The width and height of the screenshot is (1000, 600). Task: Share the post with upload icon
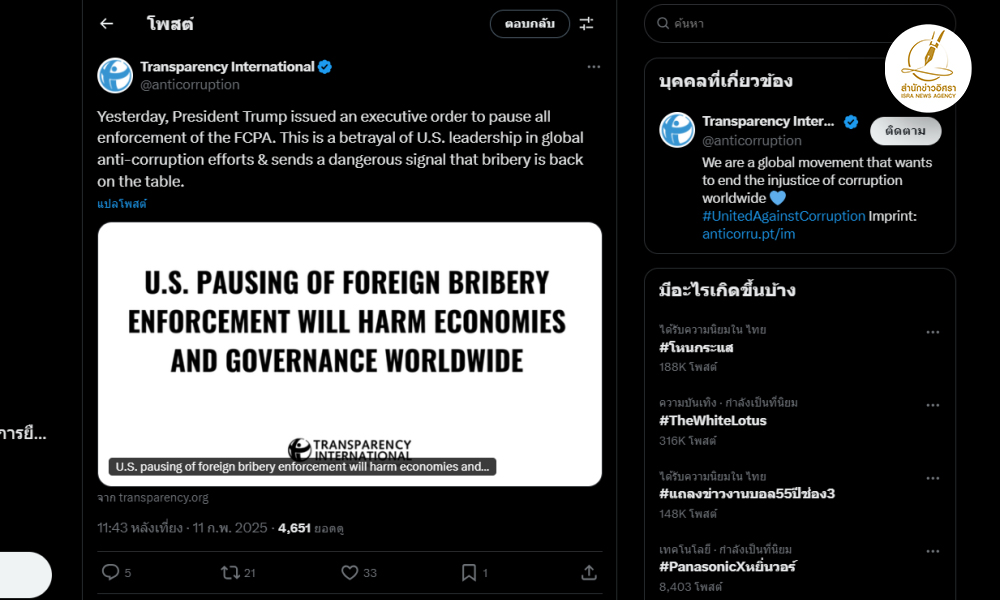pyautogui.click(x=589, y=572)
